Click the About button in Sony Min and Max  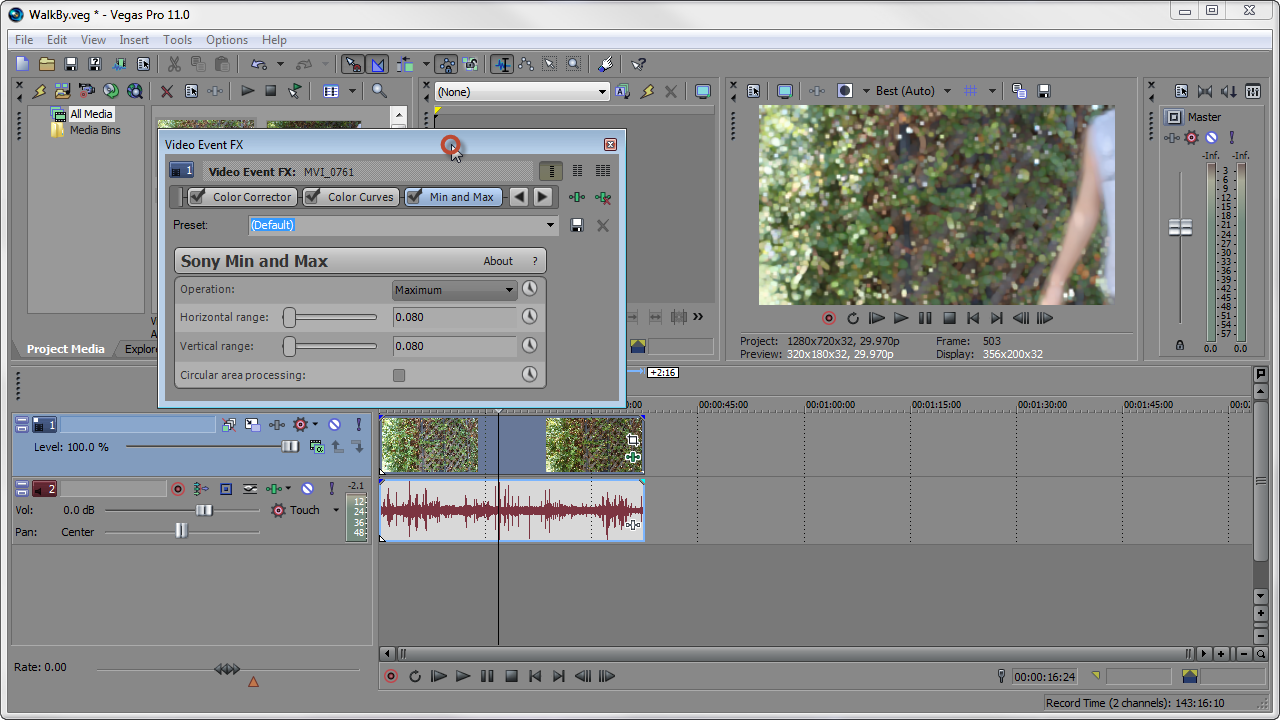(498, 261)
